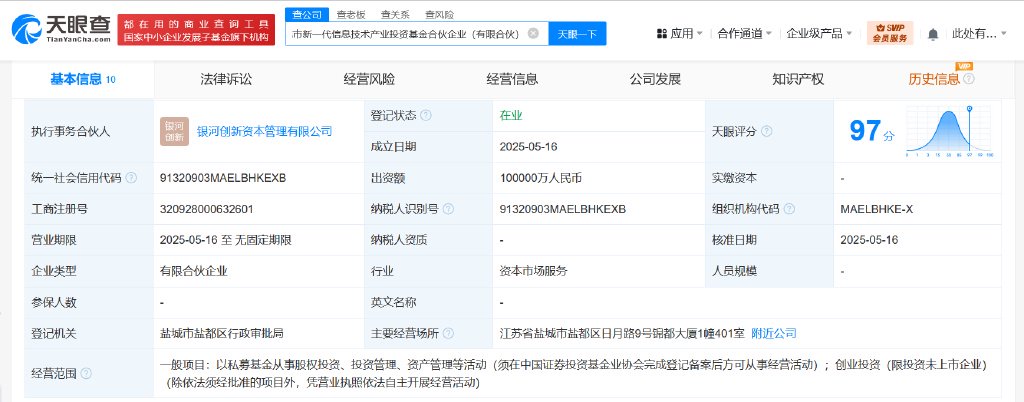
Task: Open the 此处有 account dropdown
Action: pos(979,33)
